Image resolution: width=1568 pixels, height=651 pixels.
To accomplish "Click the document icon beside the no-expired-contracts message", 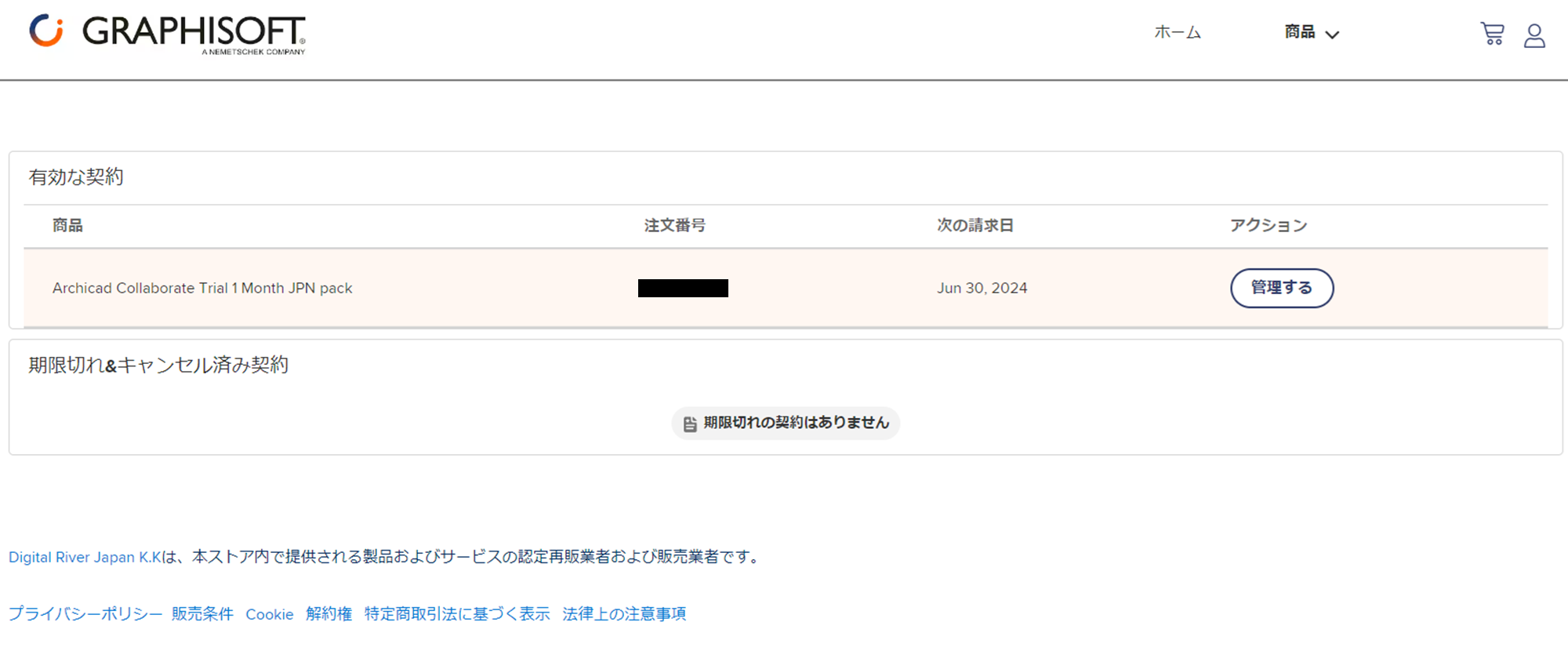I will tap(690, 424).
